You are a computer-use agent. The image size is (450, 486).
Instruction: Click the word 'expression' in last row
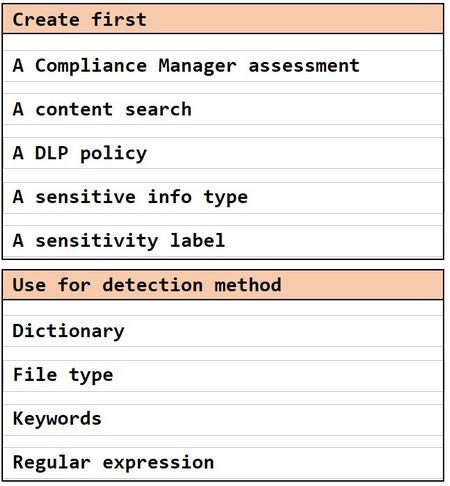[158, 463]
